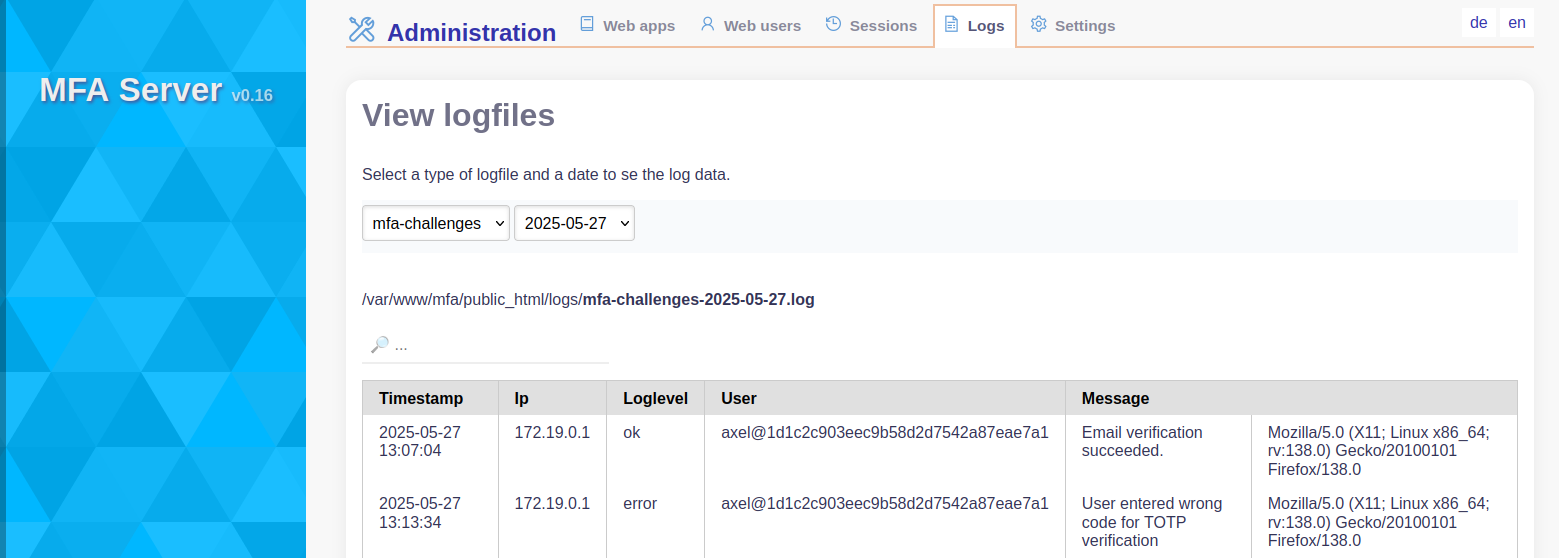
Task: Click the Sessions clock icon
Action: tap(833, 24)
